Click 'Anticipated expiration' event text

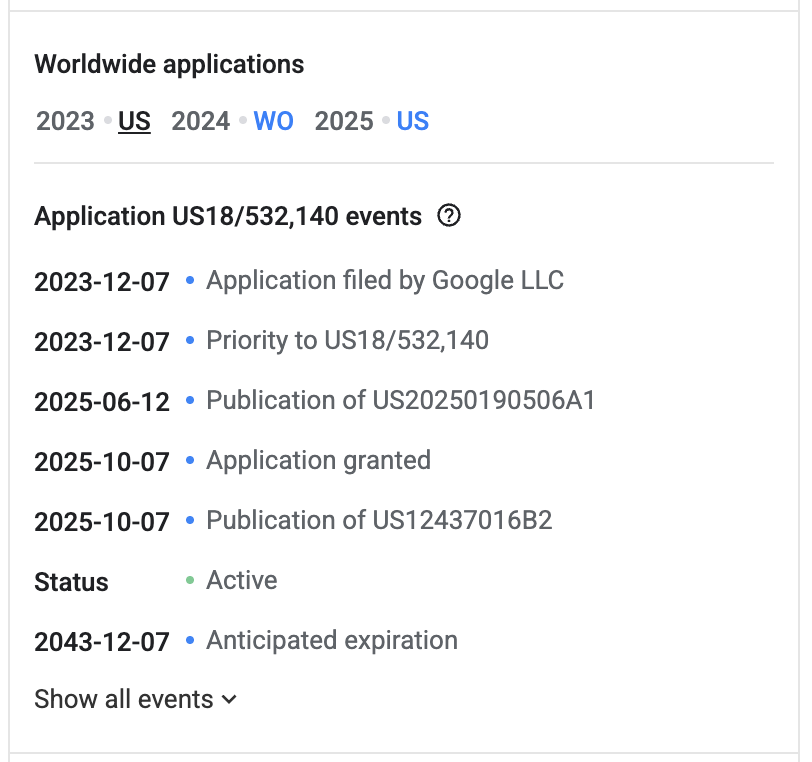(x=332, y=640)
